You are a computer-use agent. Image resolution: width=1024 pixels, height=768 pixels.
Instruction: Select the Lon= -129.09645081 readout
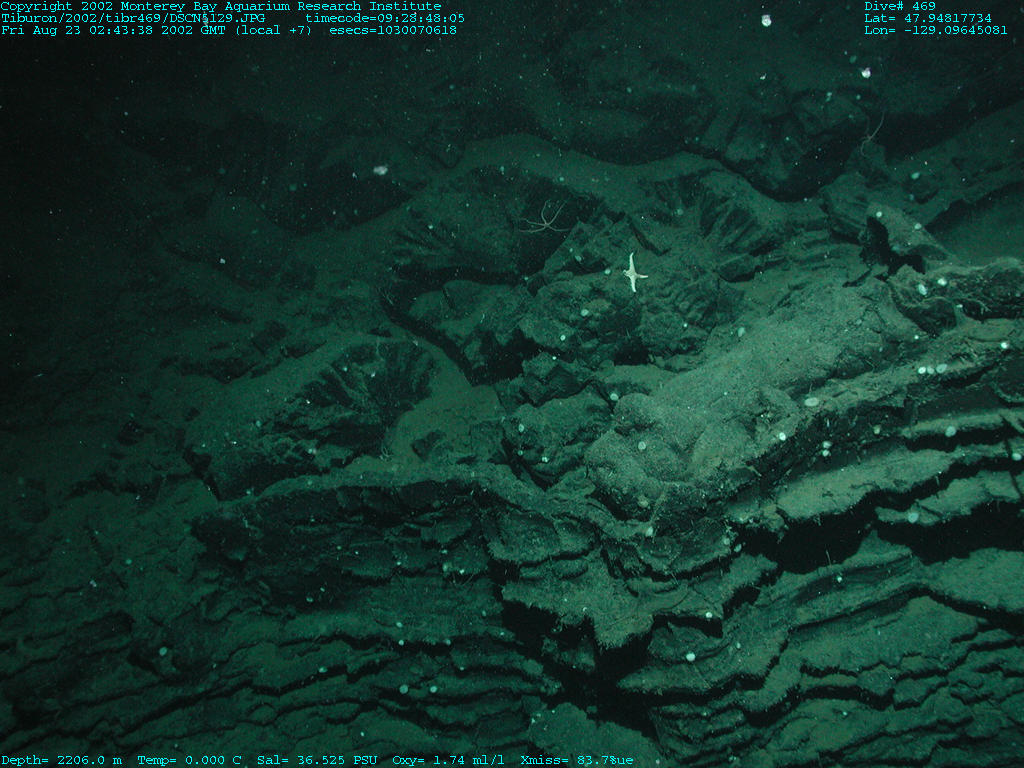(x=935, y=30)
